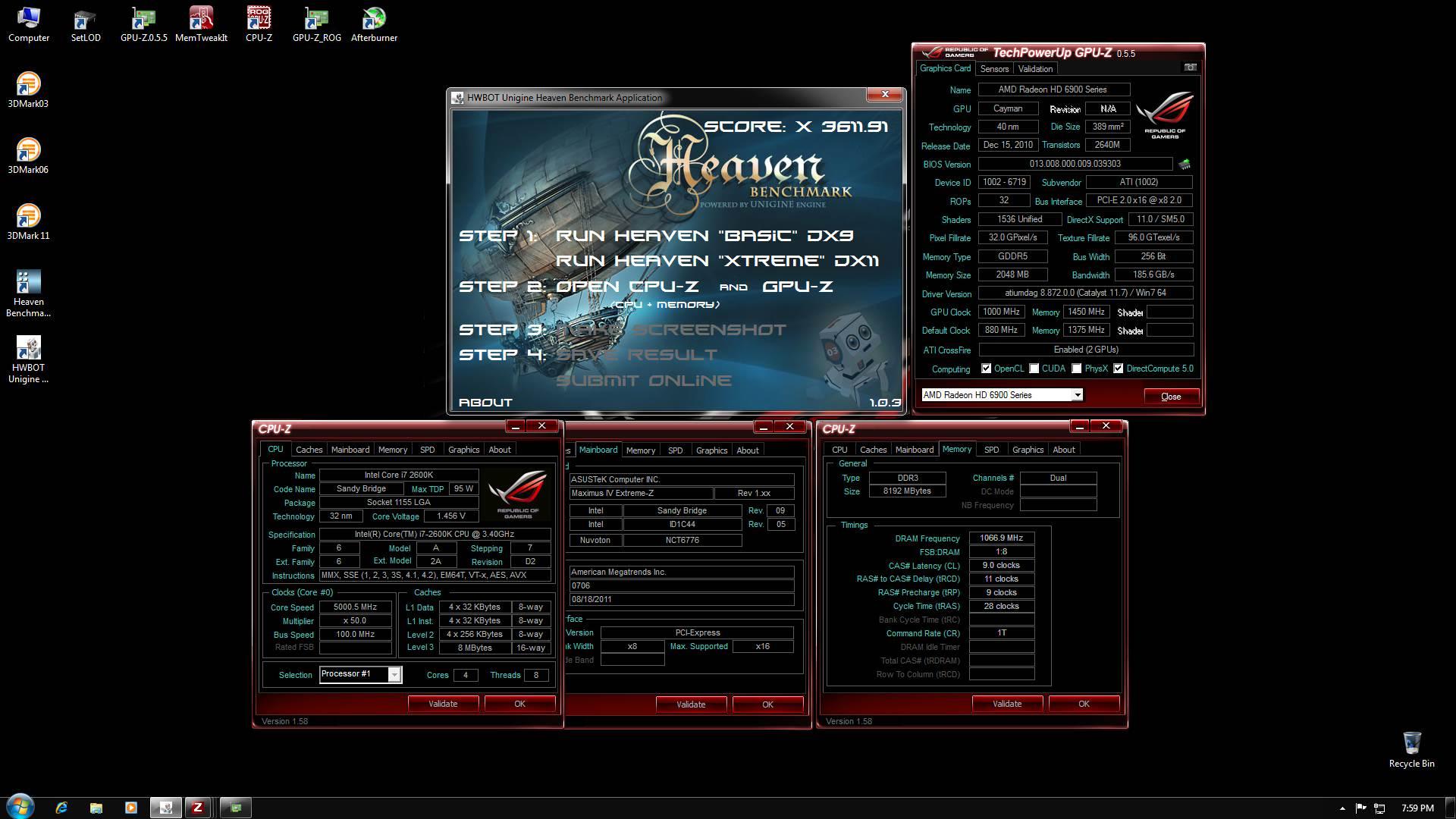The height and width of the screenshot is (819, 1456).
Task: Switch to Sensors tab in GPU-Z
Action: pyautogui.click(x=994, y=69)
